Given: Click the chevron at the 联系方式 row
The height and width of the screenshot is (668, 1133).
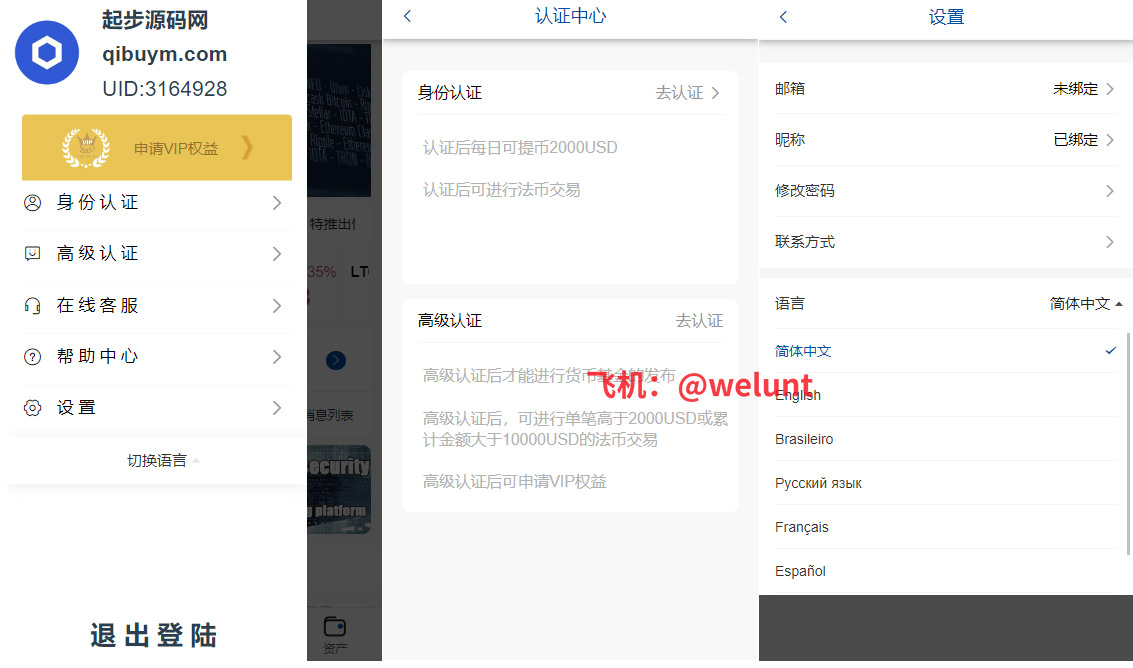Looking at the screenshot, I should coord(1110,241).
